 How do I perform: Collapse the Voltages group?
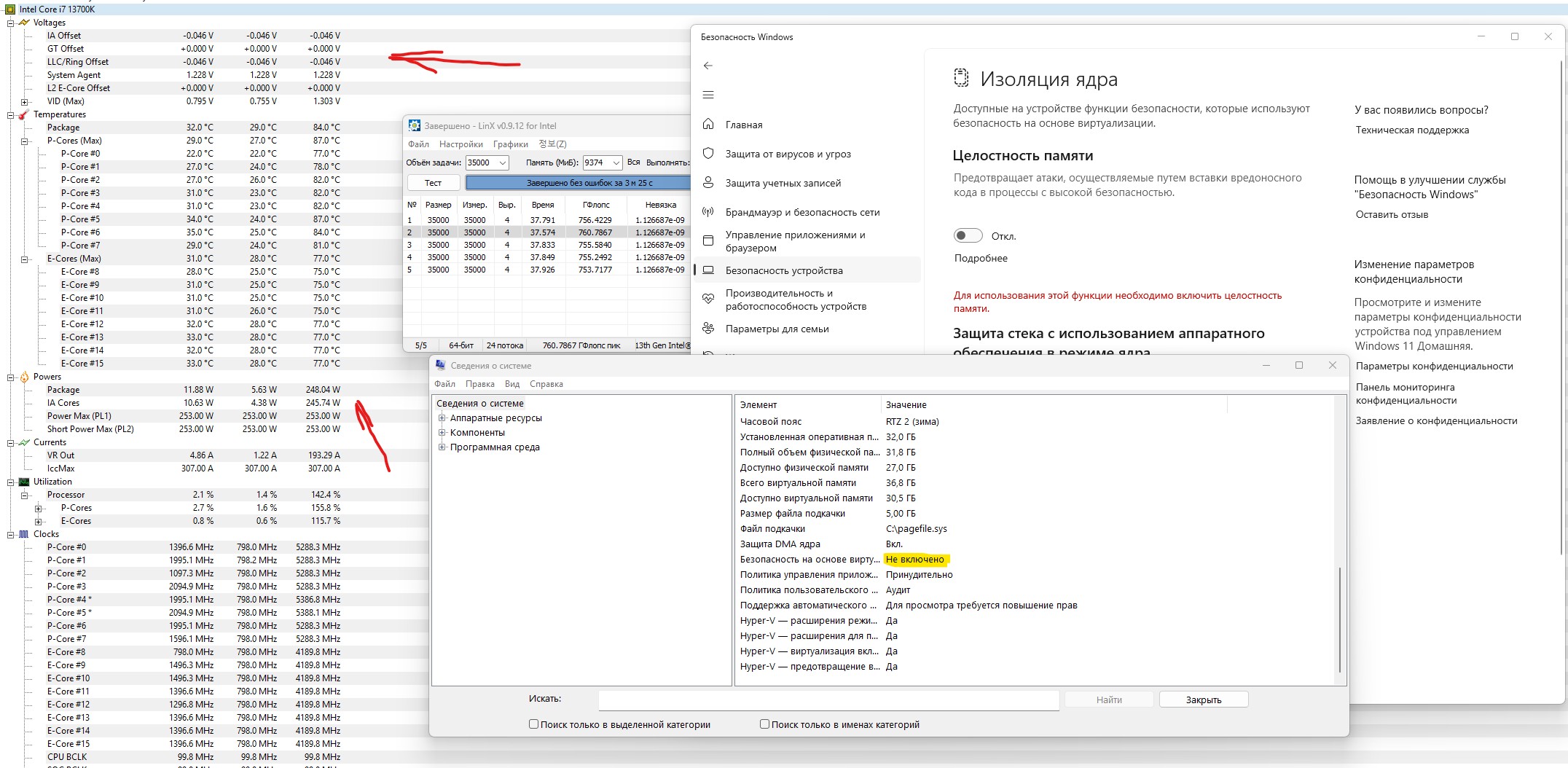(x=10, y=23)
